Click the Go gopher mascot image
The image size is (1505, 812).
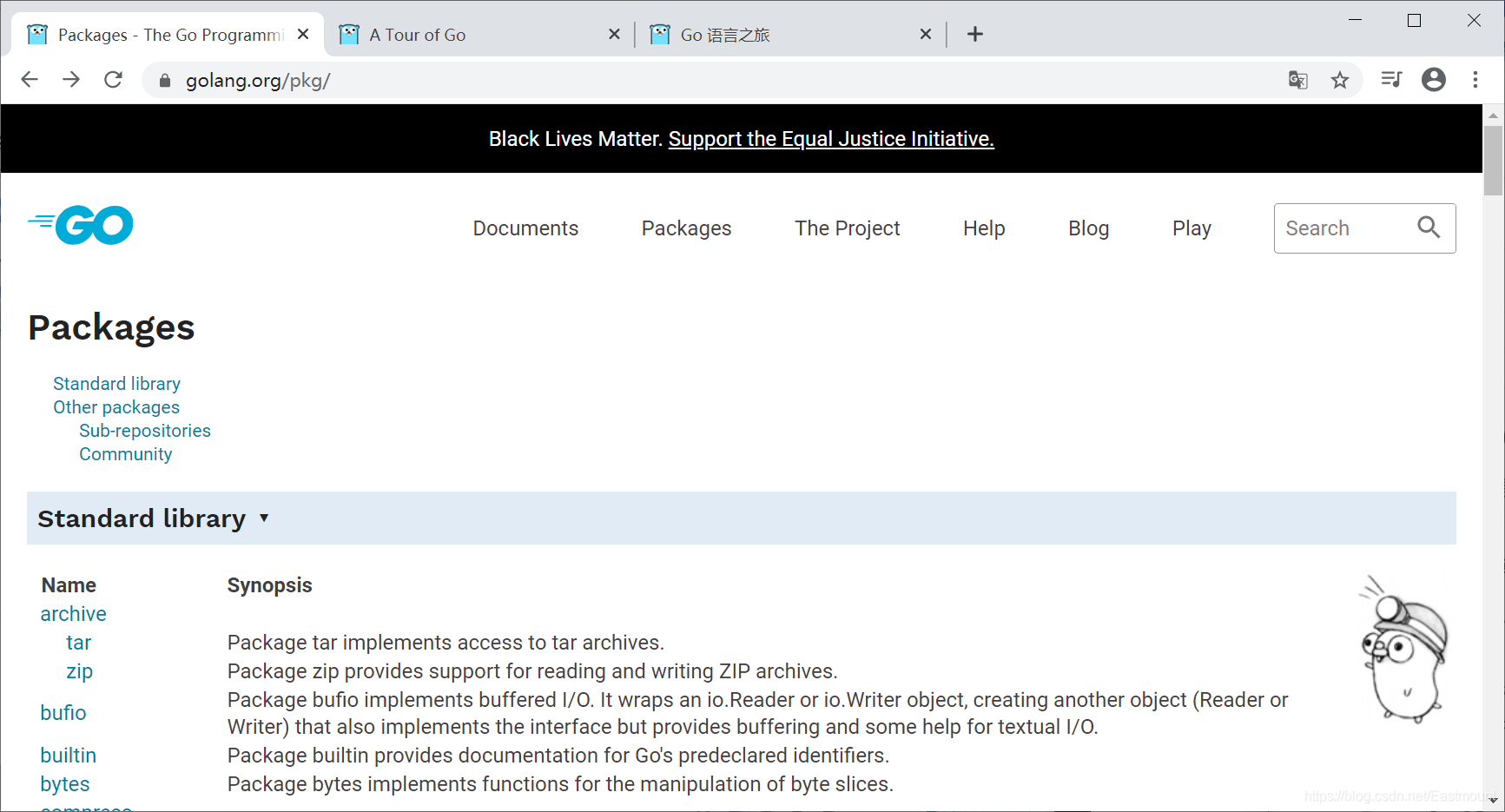point(1403,649)
